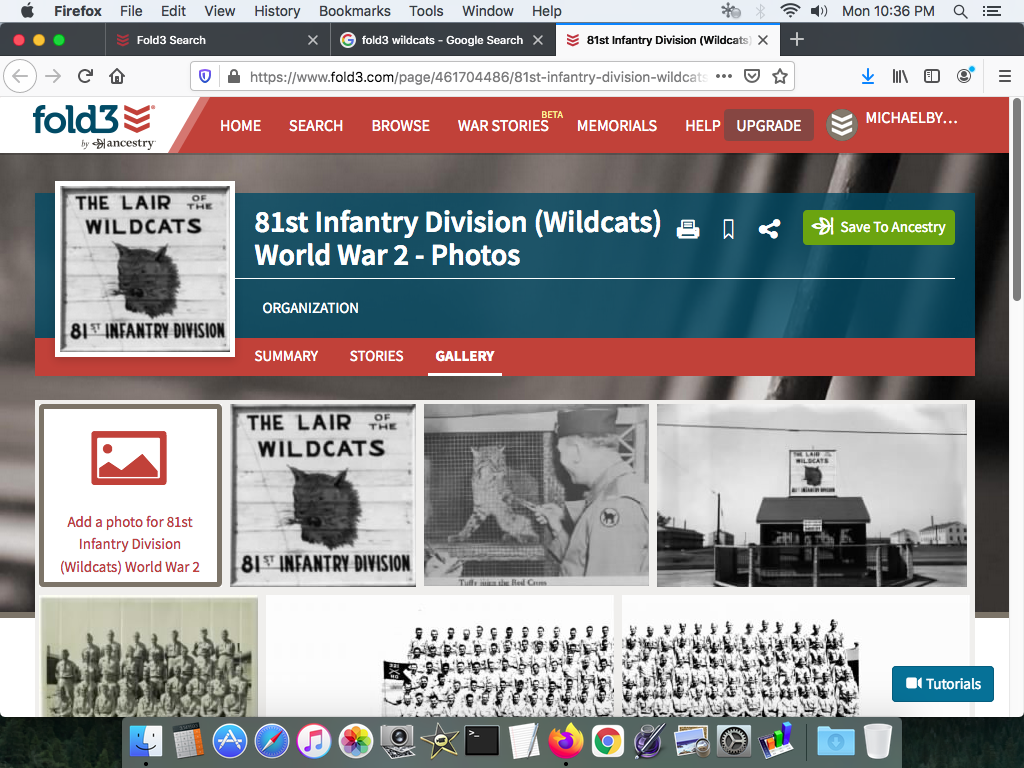Click Save To Ancestry button
Viewport: 1024px width, 768px height.
pos(878,227)
